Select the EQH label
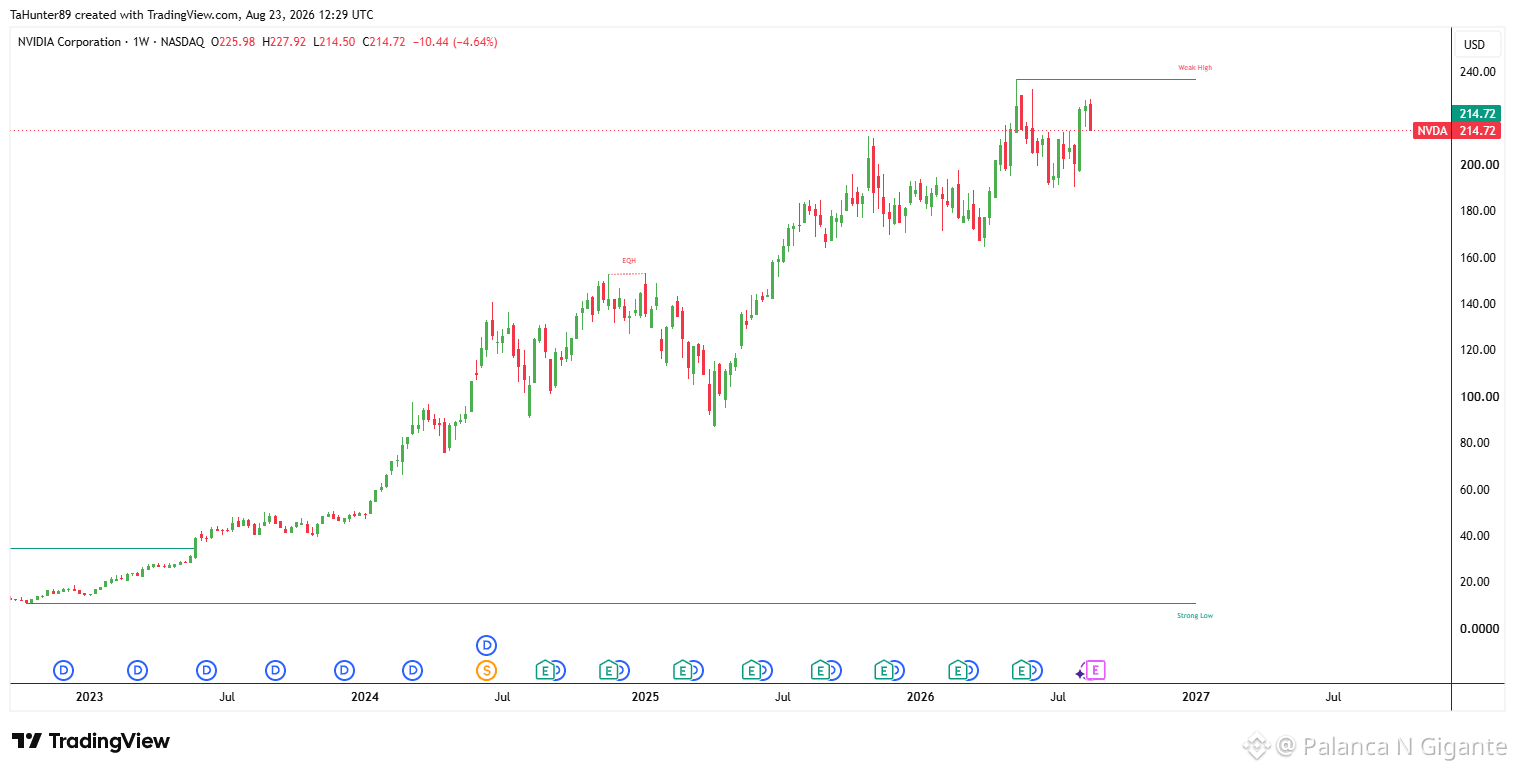1515x771 pixels. coord(629,260)
